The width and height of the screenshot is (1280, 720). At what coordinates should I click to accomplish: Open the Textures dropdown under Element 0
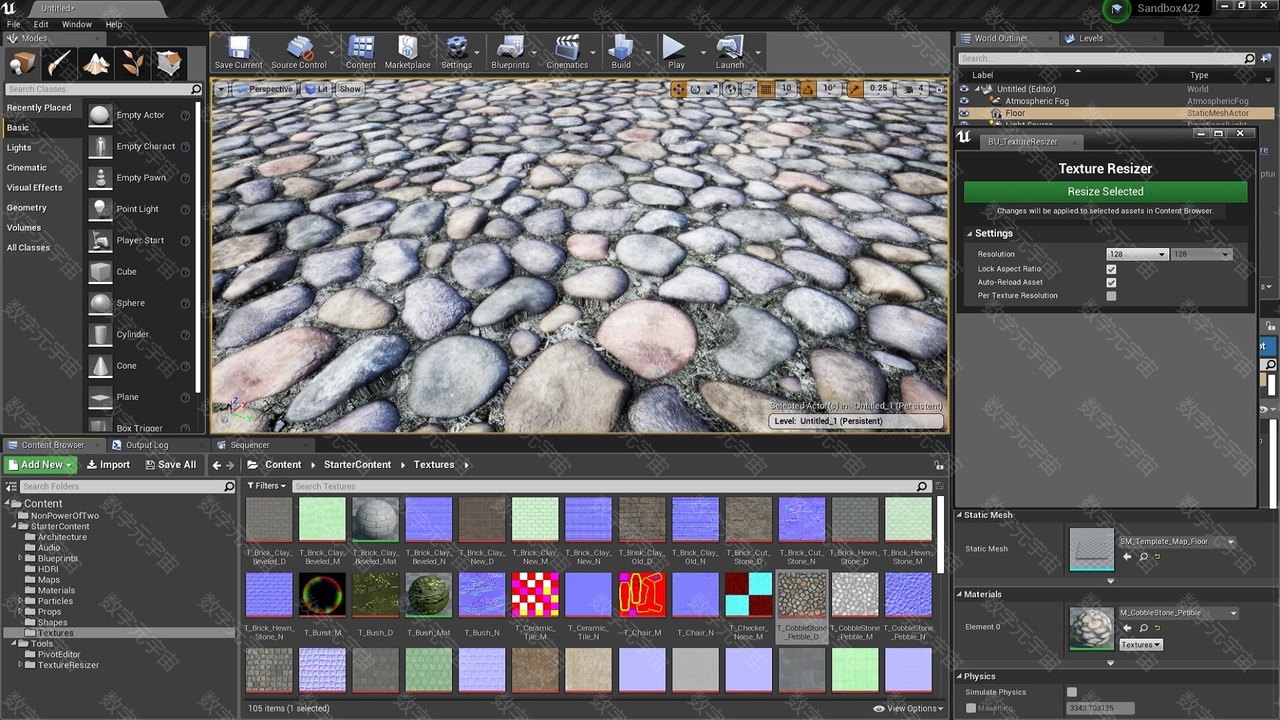[1140, 645]
